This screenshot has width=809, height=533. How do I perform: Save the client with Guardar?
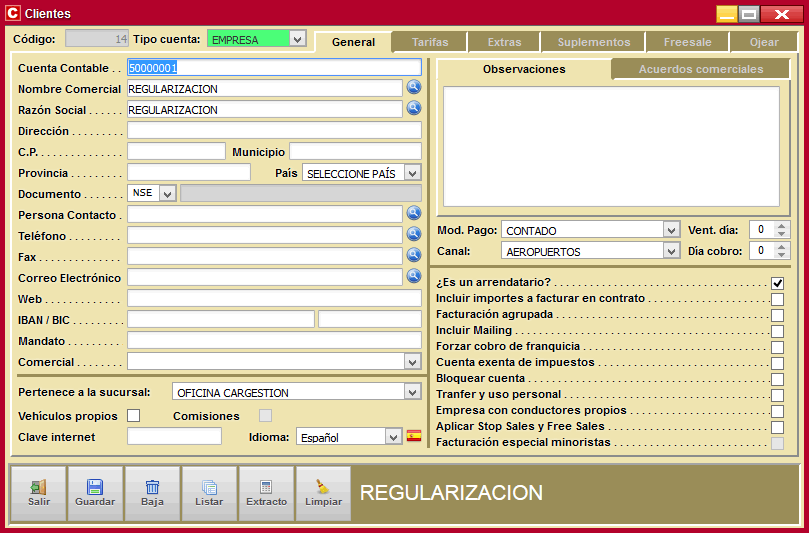coord(95,494)
